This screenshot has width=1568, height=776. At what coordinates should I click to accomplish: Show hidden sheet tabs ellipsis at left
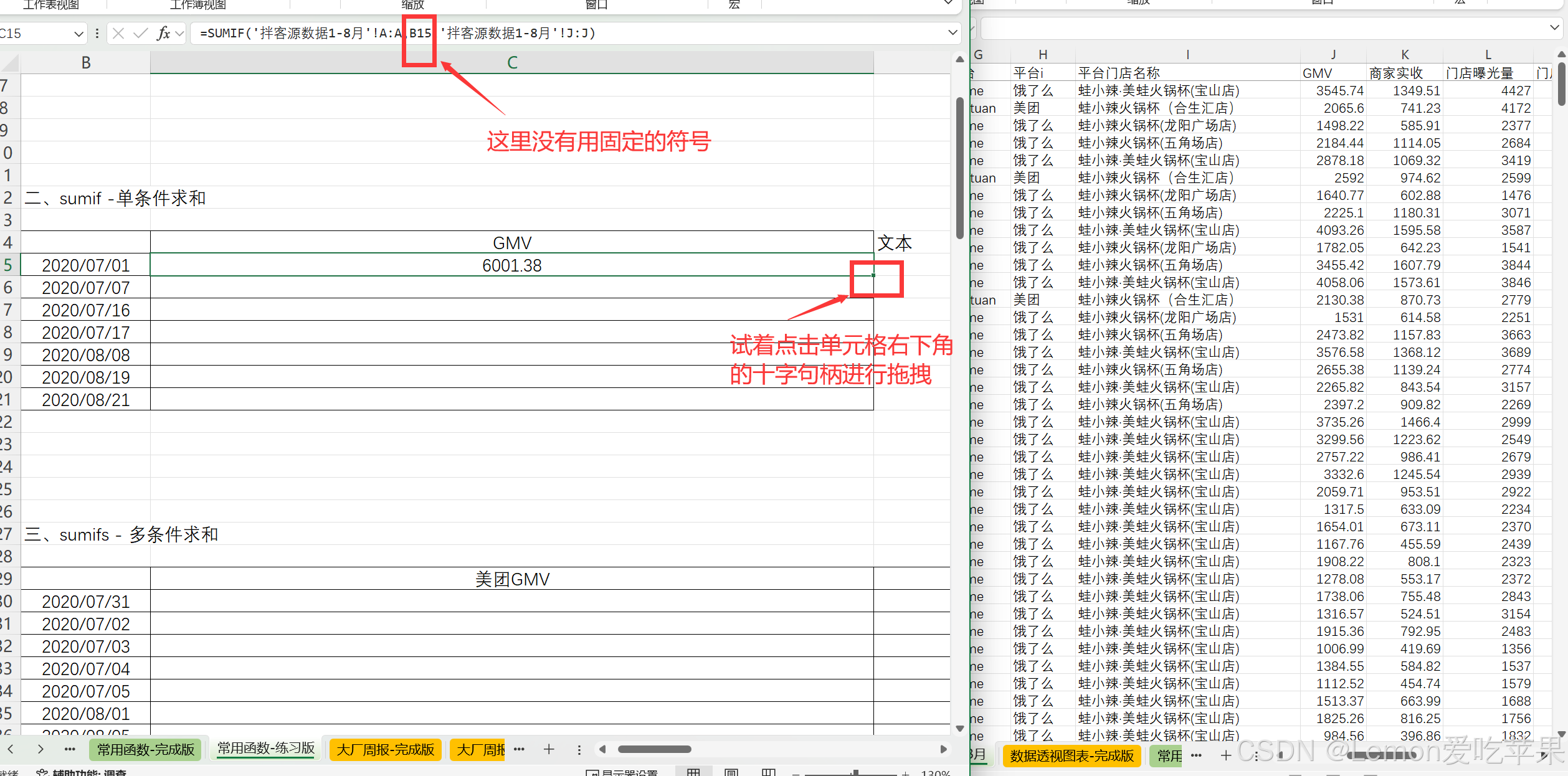pyautogui.click(x=70, y=749)
